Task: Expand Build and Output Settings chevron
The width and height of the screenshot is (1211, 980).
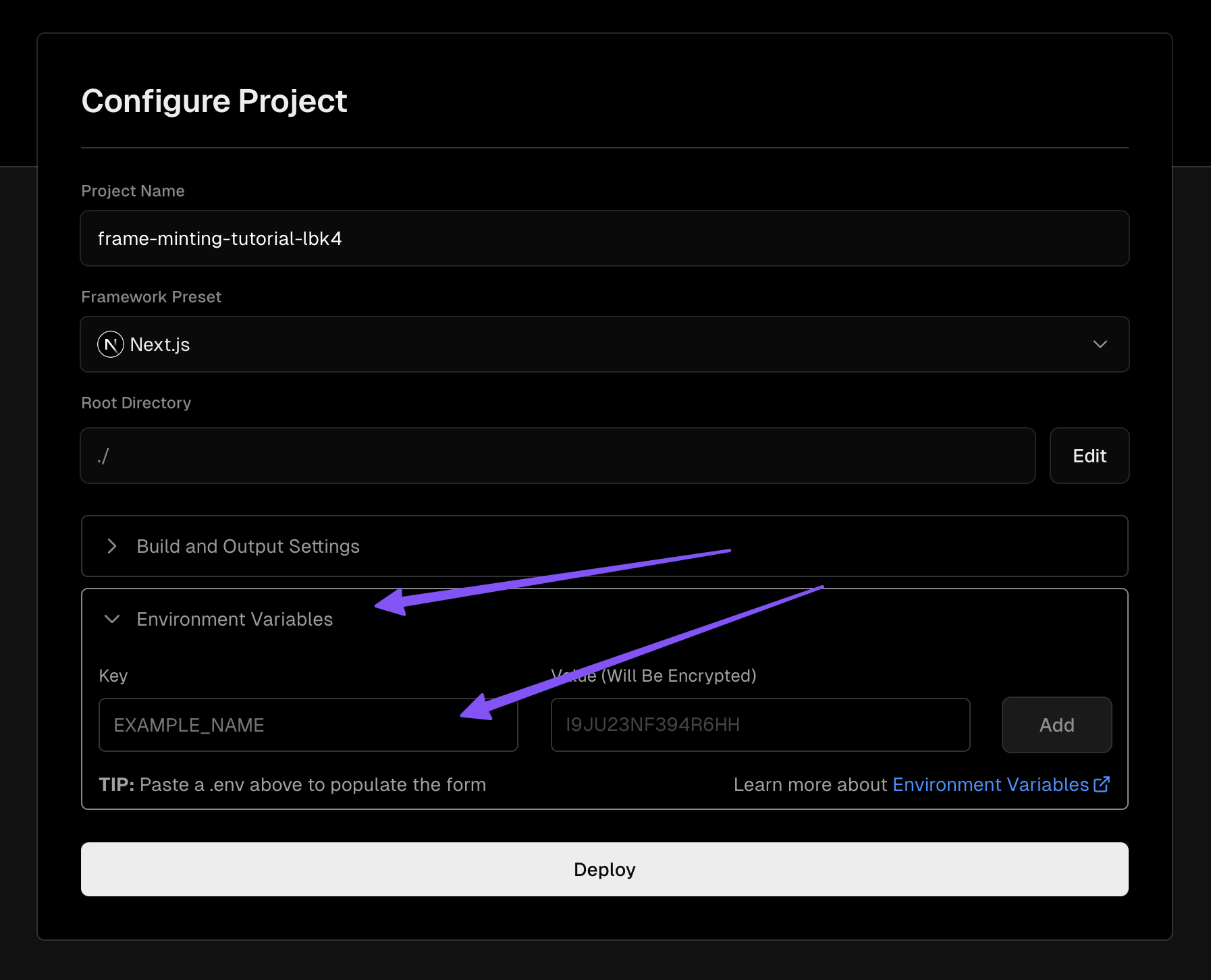Action: [112, 546]
